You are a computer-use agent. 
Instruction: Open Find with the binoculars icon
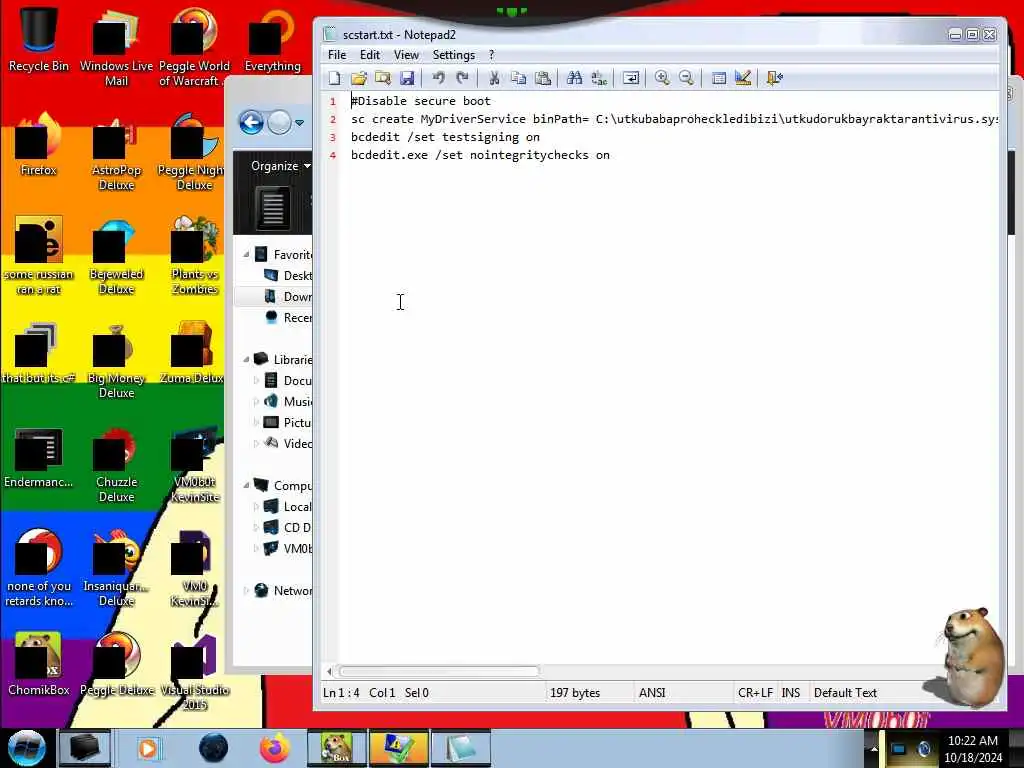[574, 78]
